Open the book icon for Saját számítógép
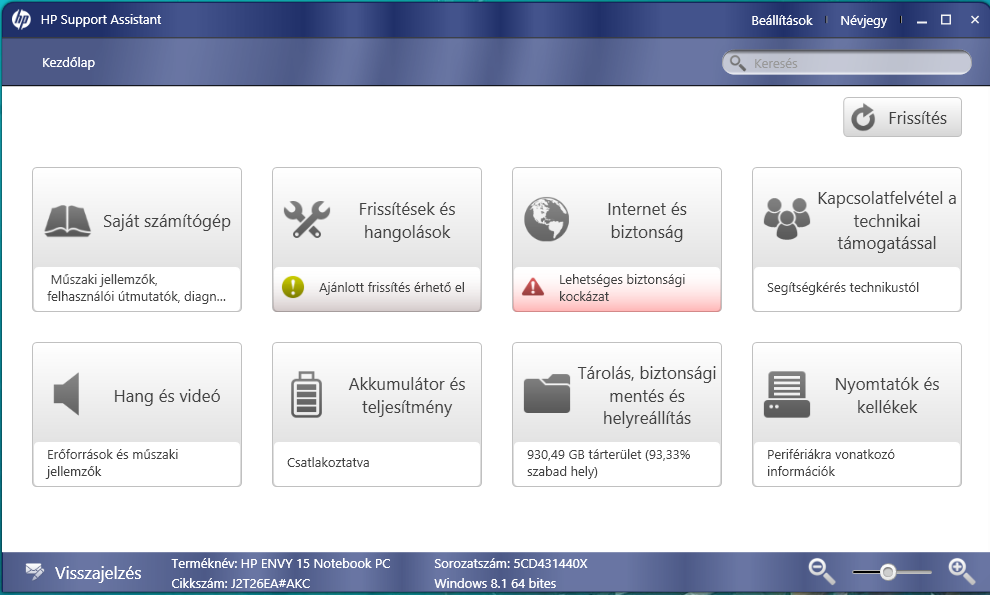This screenshot has height=595, width=990. click(x=68, y=220)
